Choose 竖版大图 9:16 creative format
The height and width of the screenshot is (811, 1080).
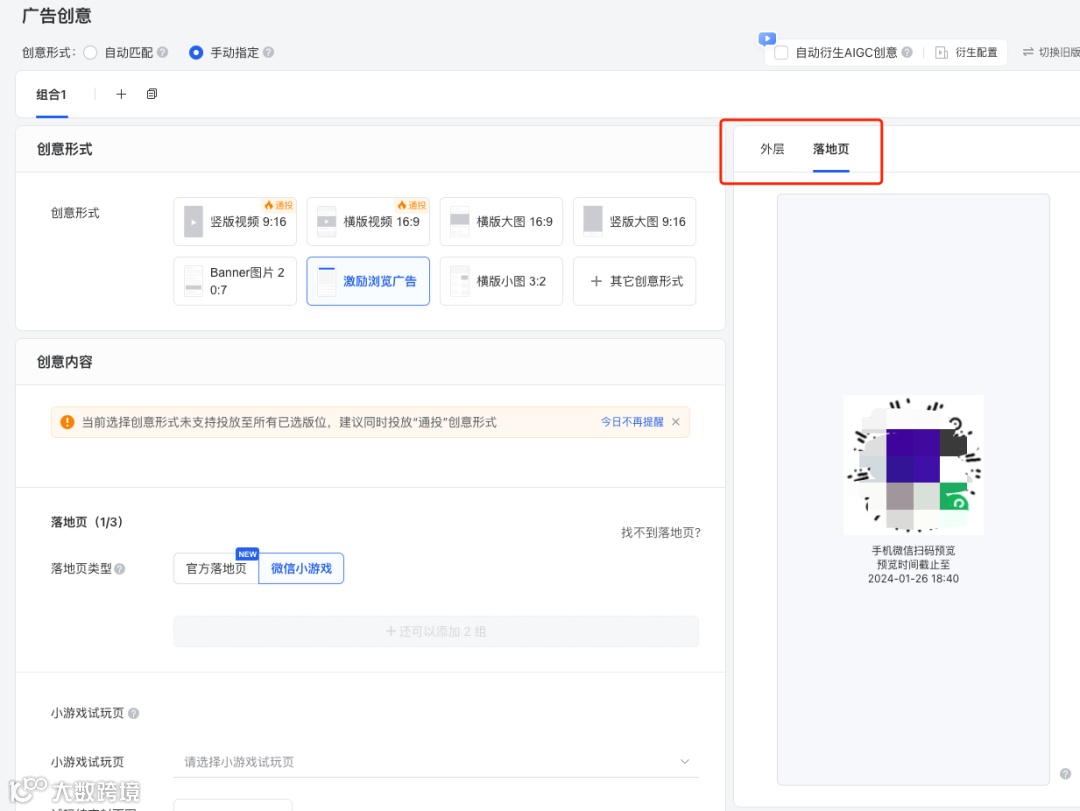click(634, 221)
